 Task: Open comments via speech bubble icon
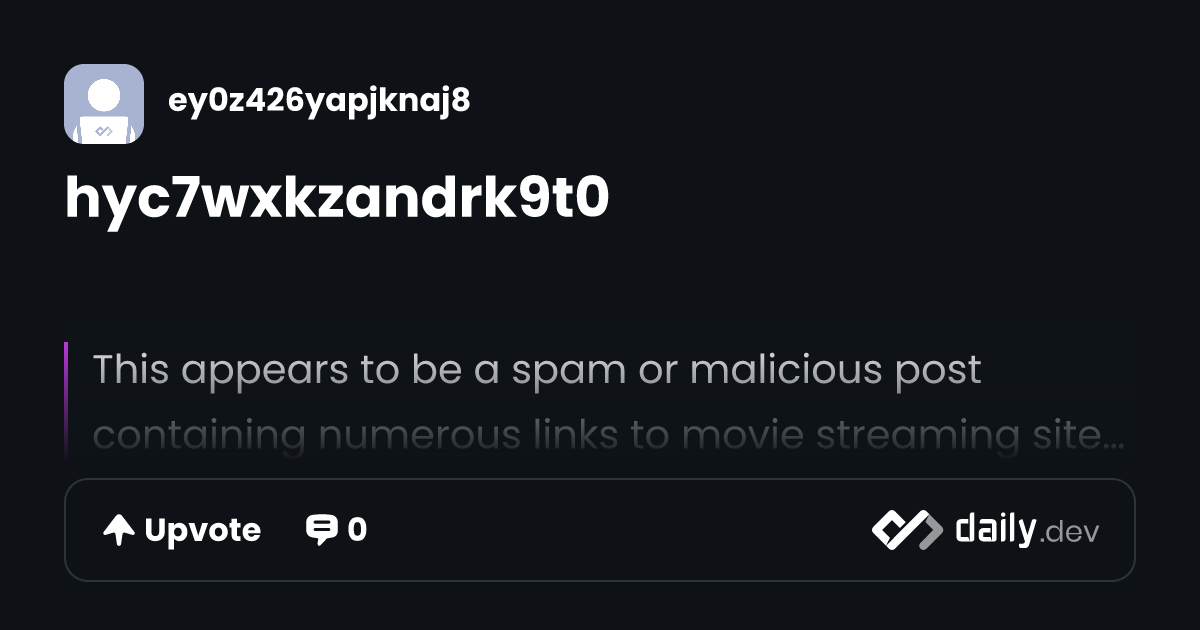[x=321, y=530]
